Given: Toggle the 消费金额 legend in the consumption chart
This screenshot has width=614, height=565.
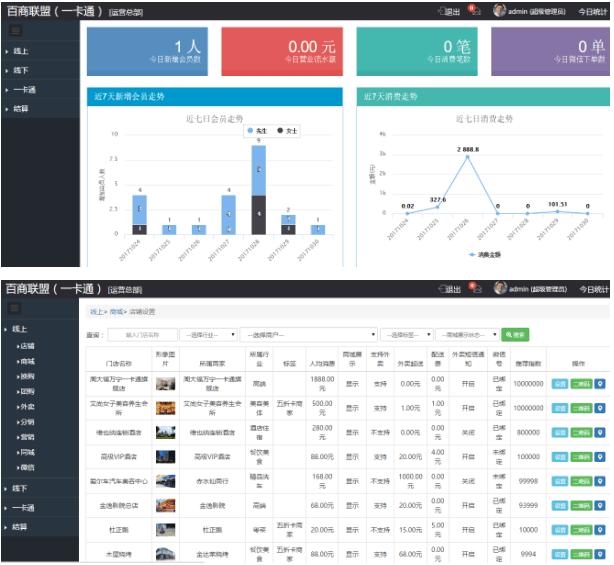Looking at the screenshot, I should click(485, 255).
